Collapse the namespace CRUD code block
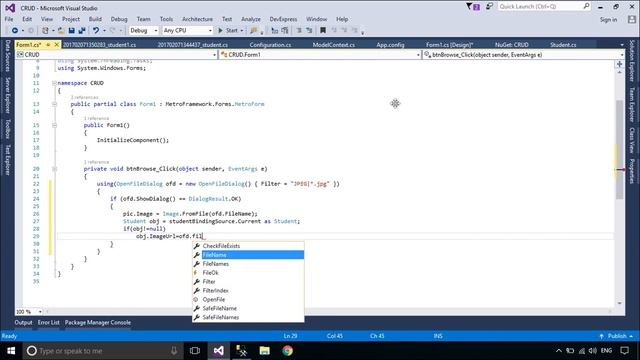 [54, 83]
